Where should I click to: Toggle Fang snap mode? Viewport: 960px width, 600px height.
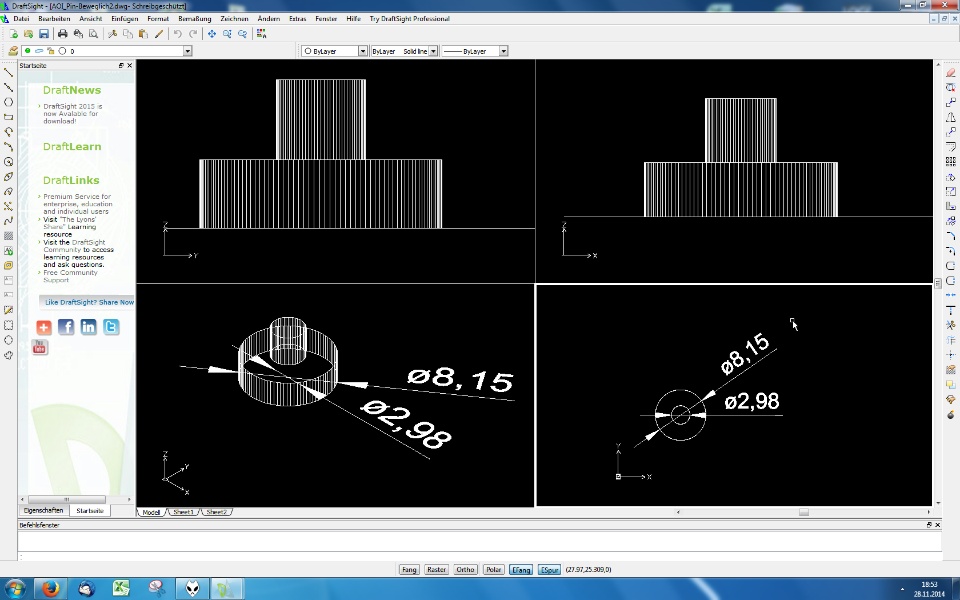coord(408,569)
